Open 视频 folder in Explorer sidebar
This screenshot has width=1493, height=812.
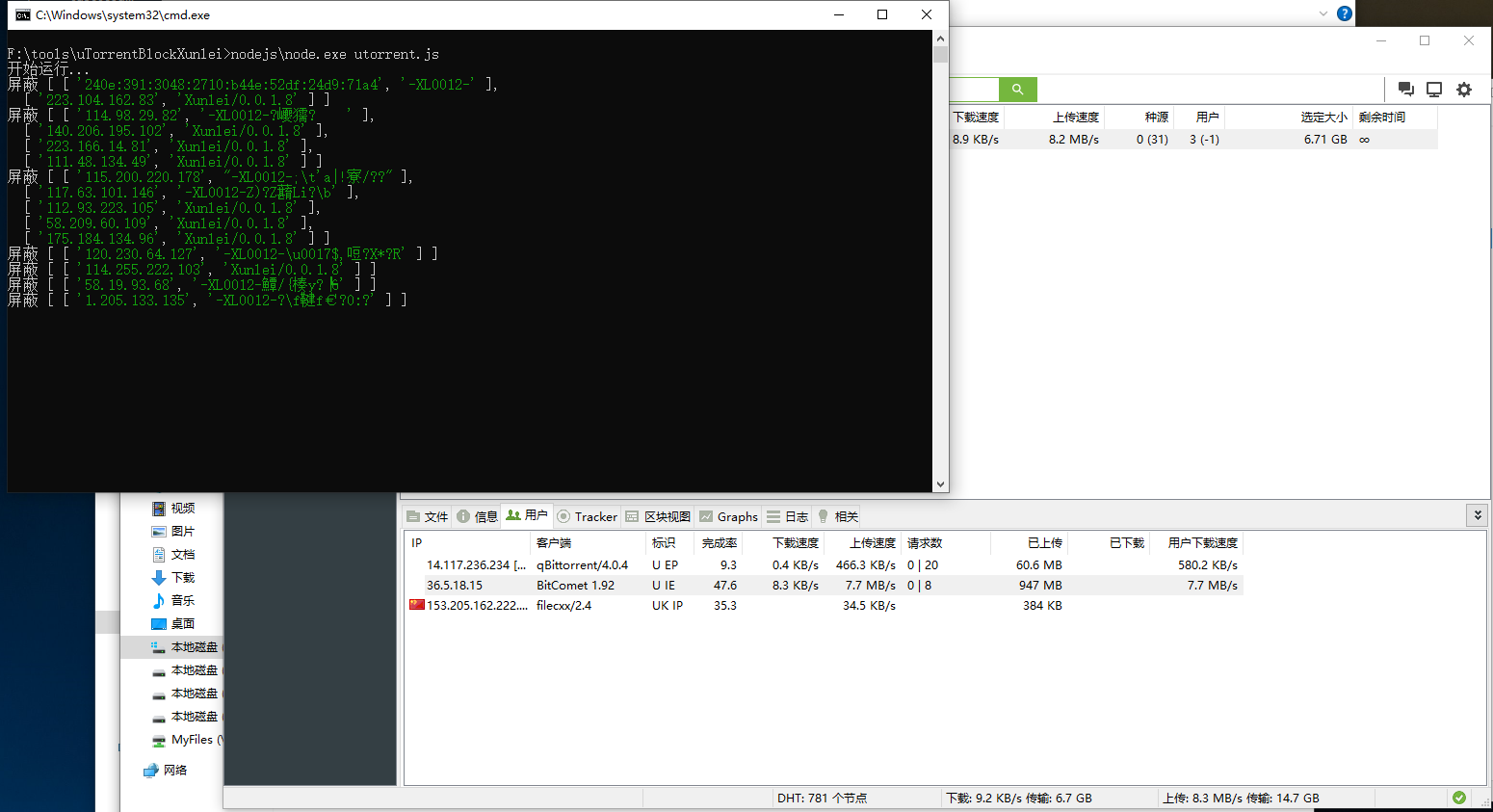point(173,509)
